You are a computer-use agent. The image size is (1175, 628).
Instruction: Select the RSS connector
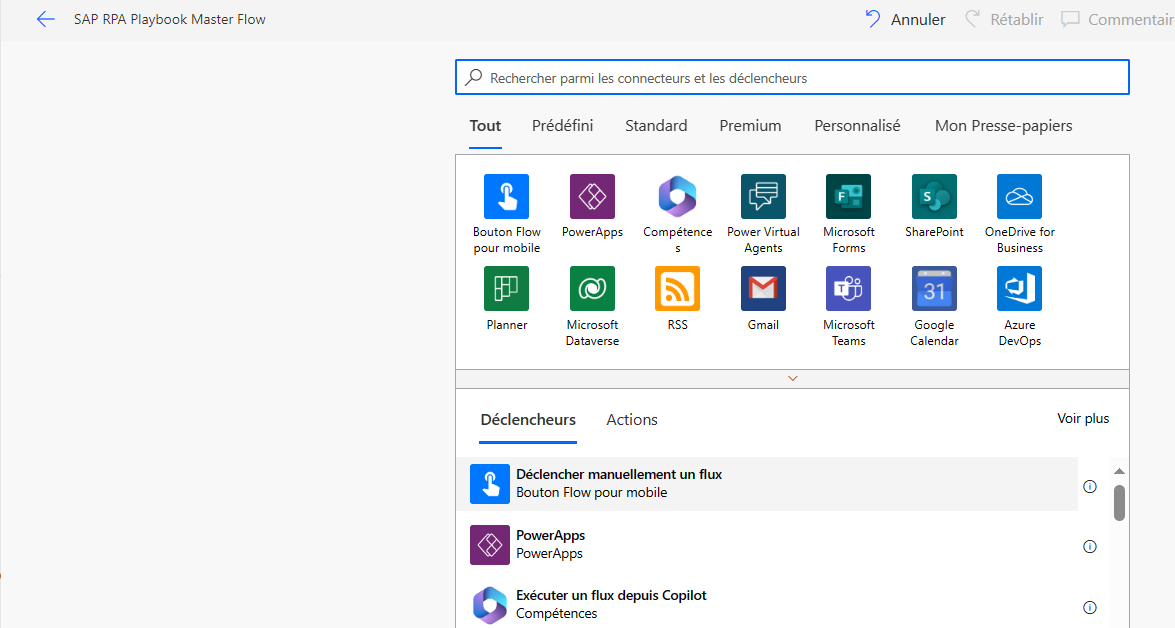pos(677,289)
